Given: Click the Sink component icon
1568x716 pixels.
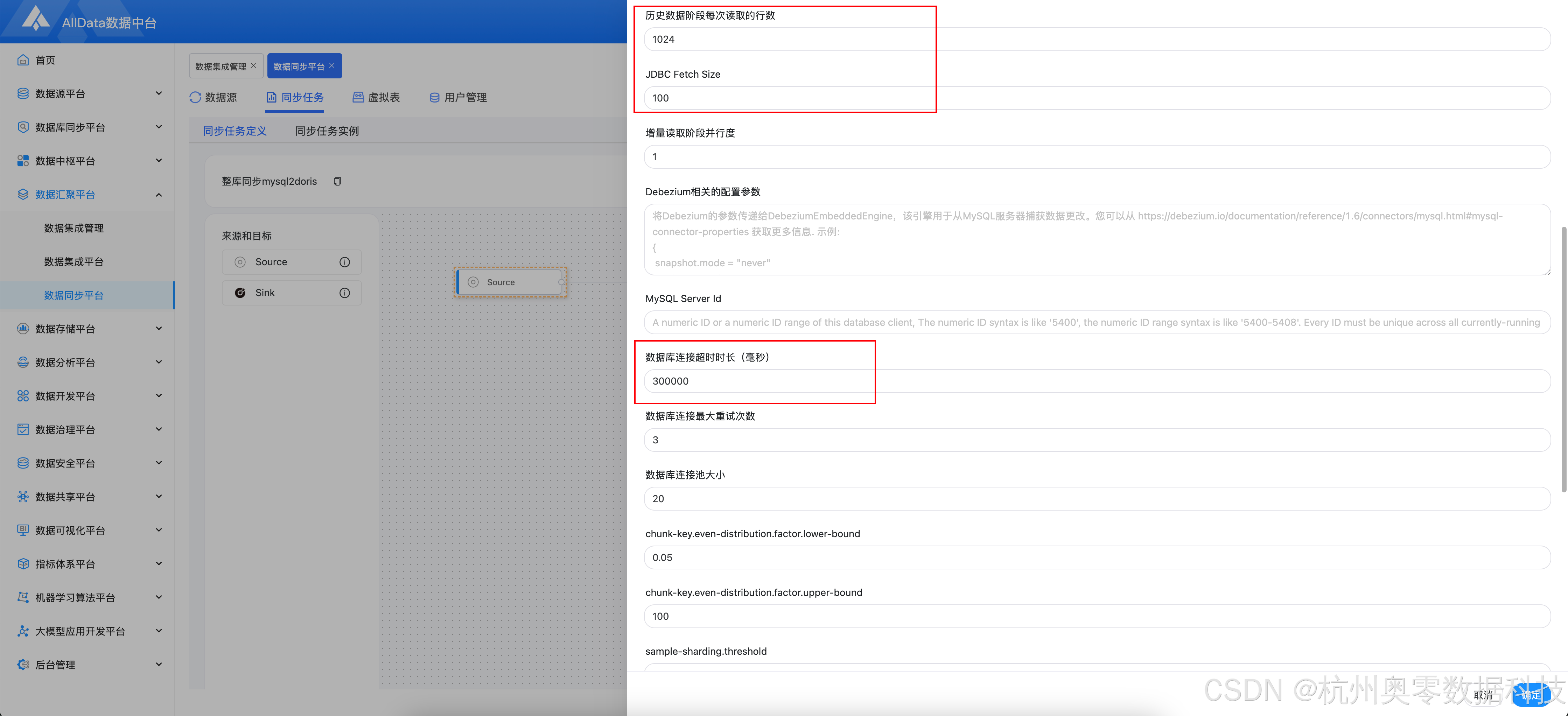Looking at the screenshot, I should pos(240,293).
